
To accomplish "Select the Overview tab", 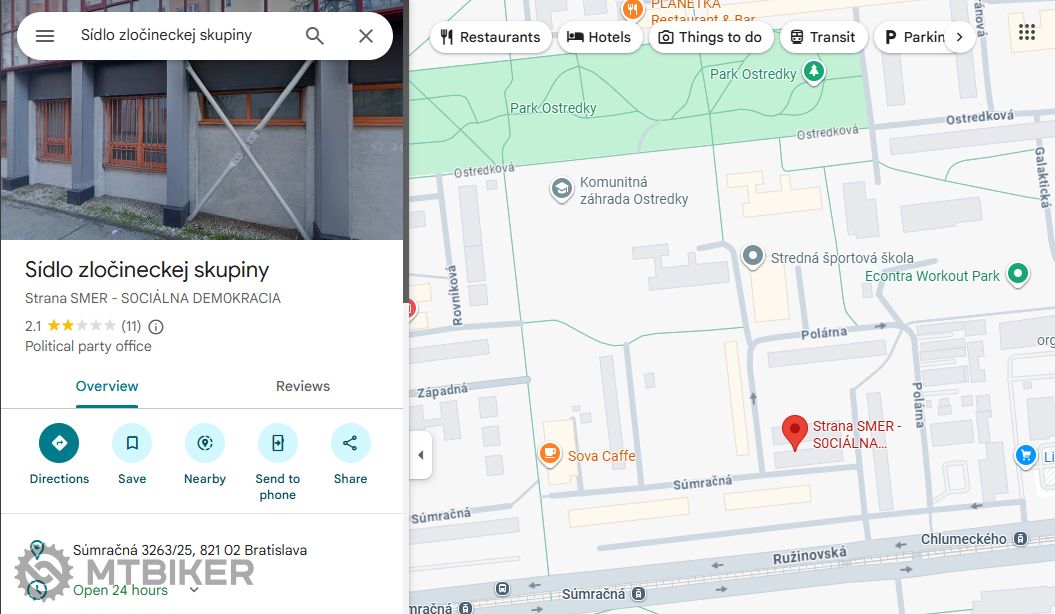I will coord(107,386).
